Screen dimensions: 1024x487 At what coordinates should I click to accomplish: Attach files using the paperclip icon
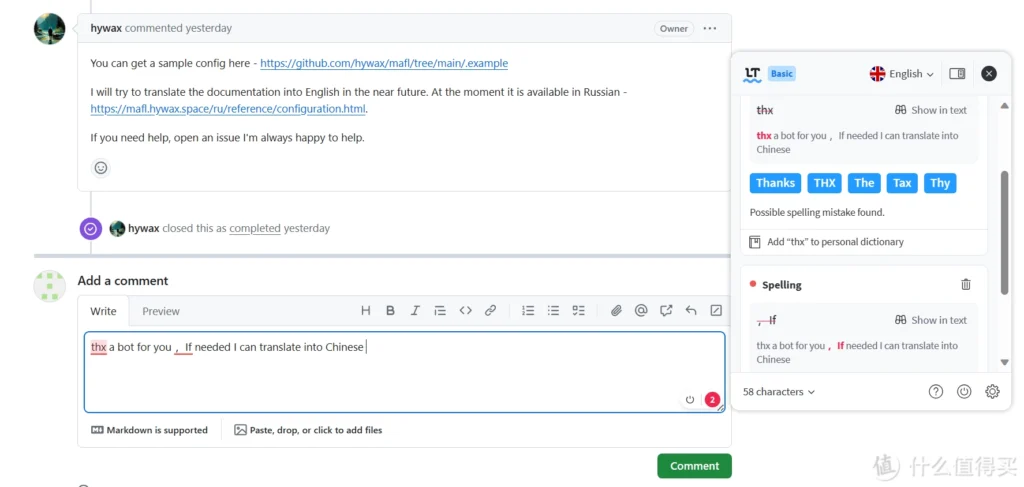pos(616,311)
